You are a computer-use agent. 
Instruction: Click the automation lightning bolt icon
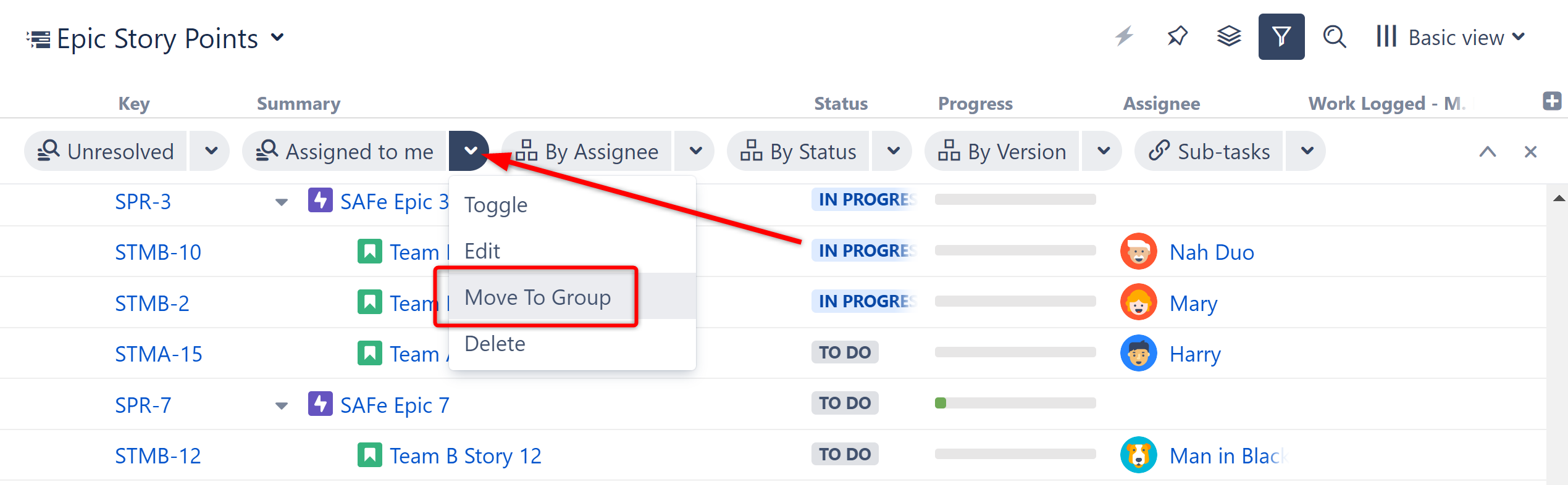[1124, 36]
